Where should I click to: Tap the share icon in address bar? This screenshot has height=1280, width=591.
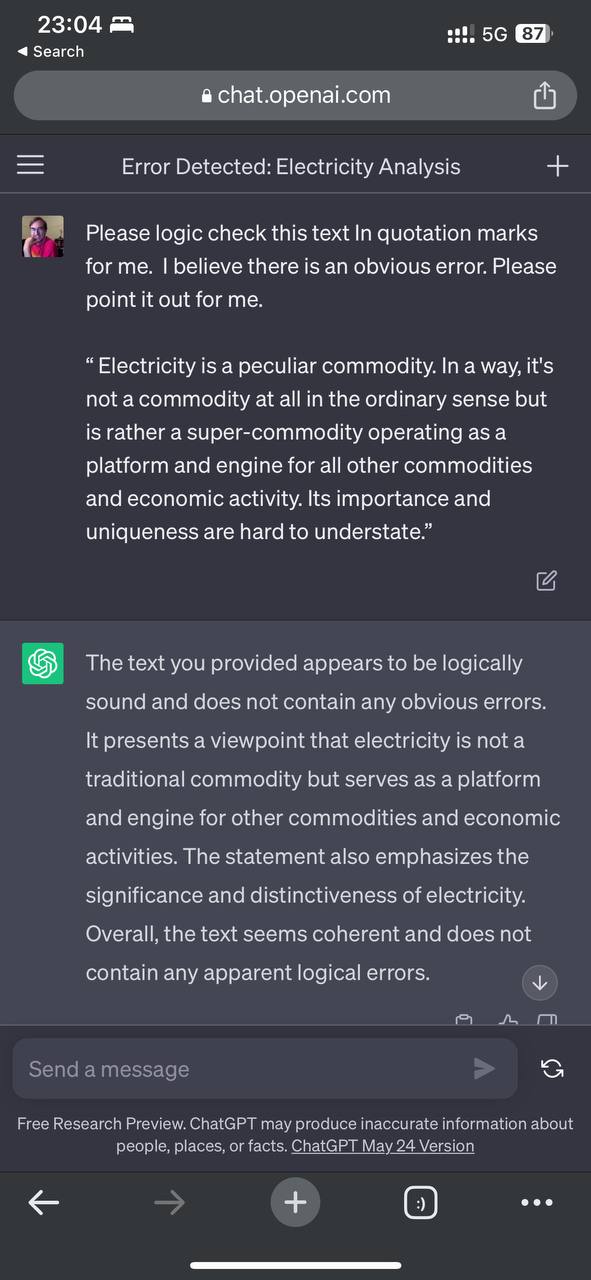[544, 96]
